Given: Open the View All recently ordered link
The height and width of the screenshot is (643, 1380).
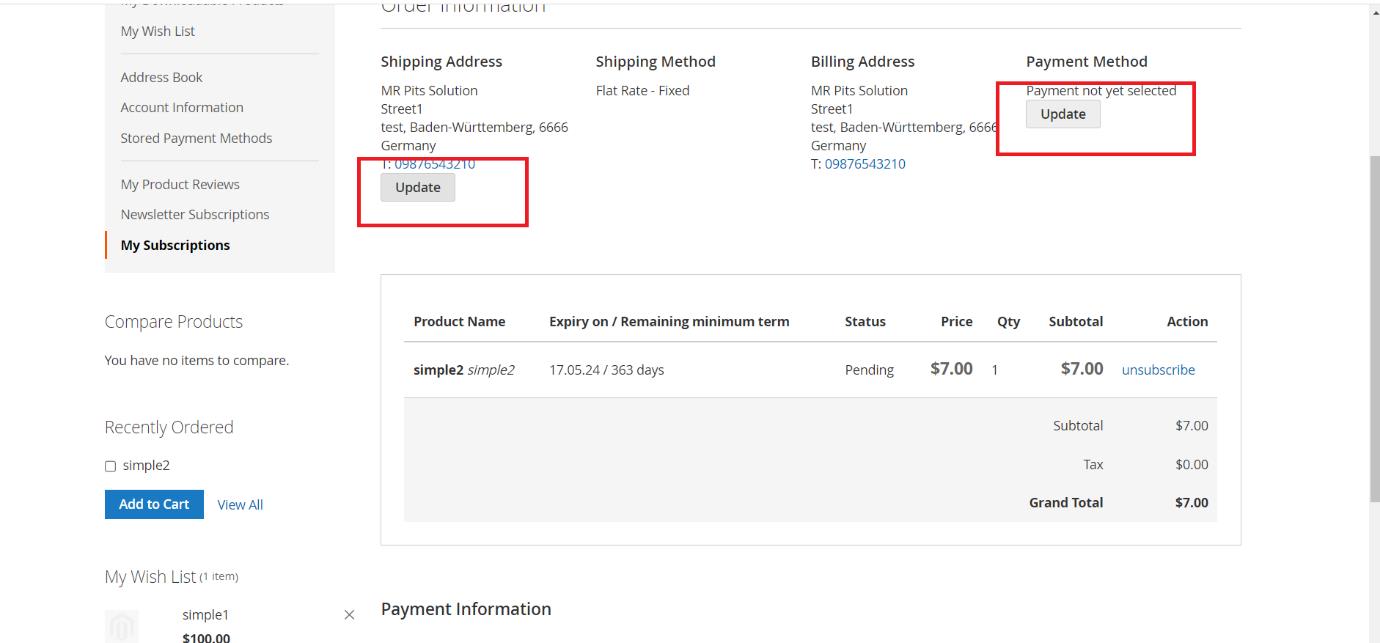Looking at the screenshot, I should point(240,505).
